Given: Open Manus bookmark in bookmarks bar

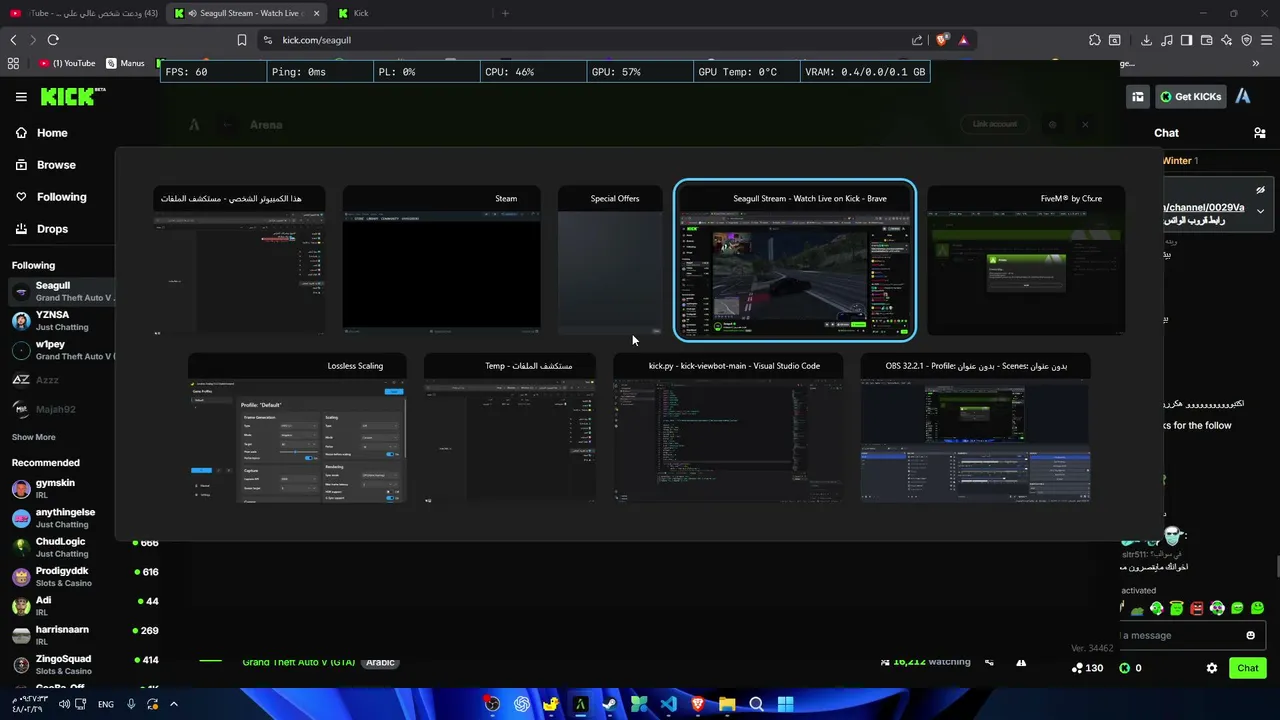Looking at the screenshot, I should 125,63.
